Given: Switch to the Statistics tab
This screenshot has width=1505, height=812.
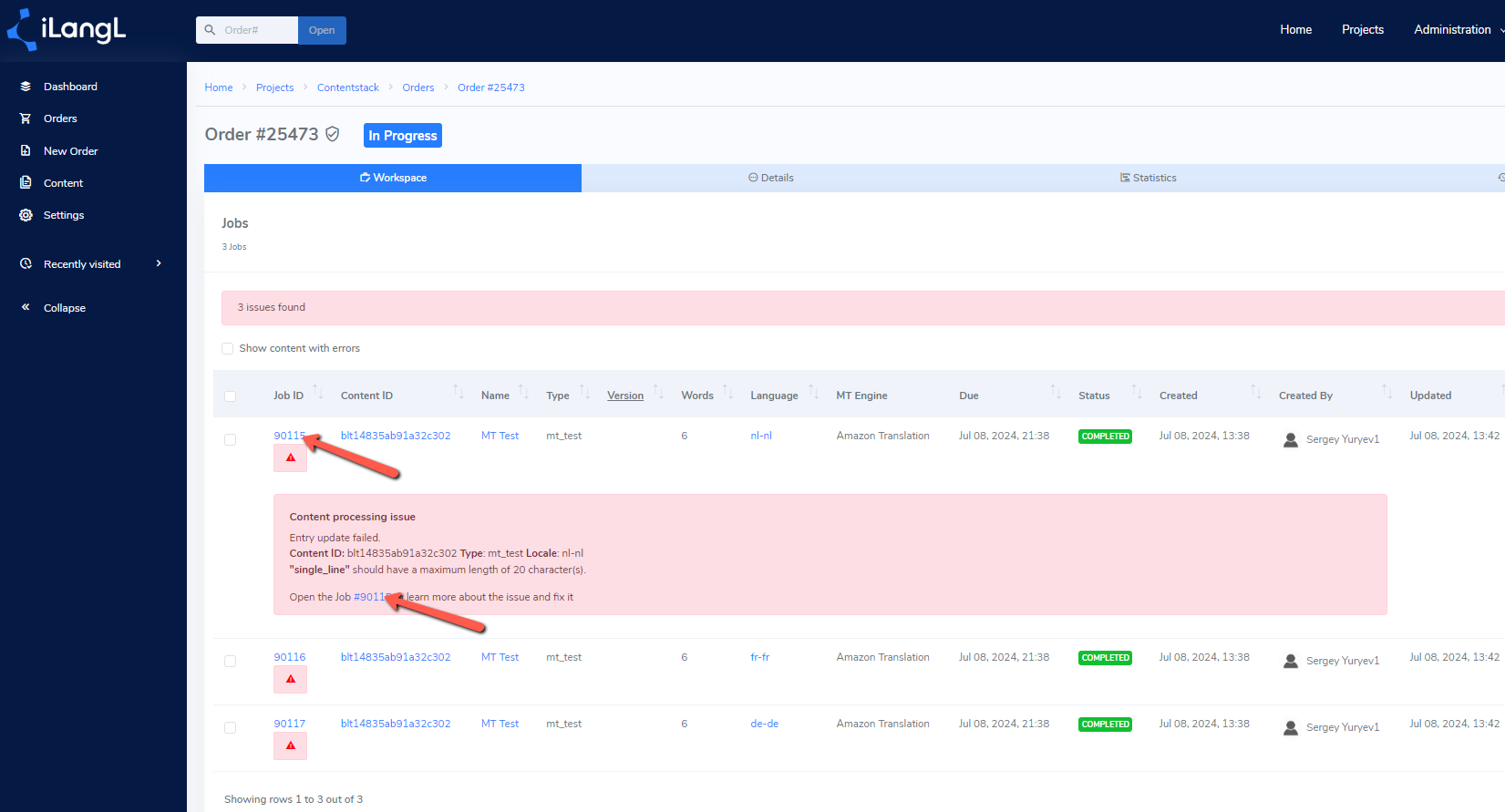Looking at the screenshot, I should point(1149,178).
